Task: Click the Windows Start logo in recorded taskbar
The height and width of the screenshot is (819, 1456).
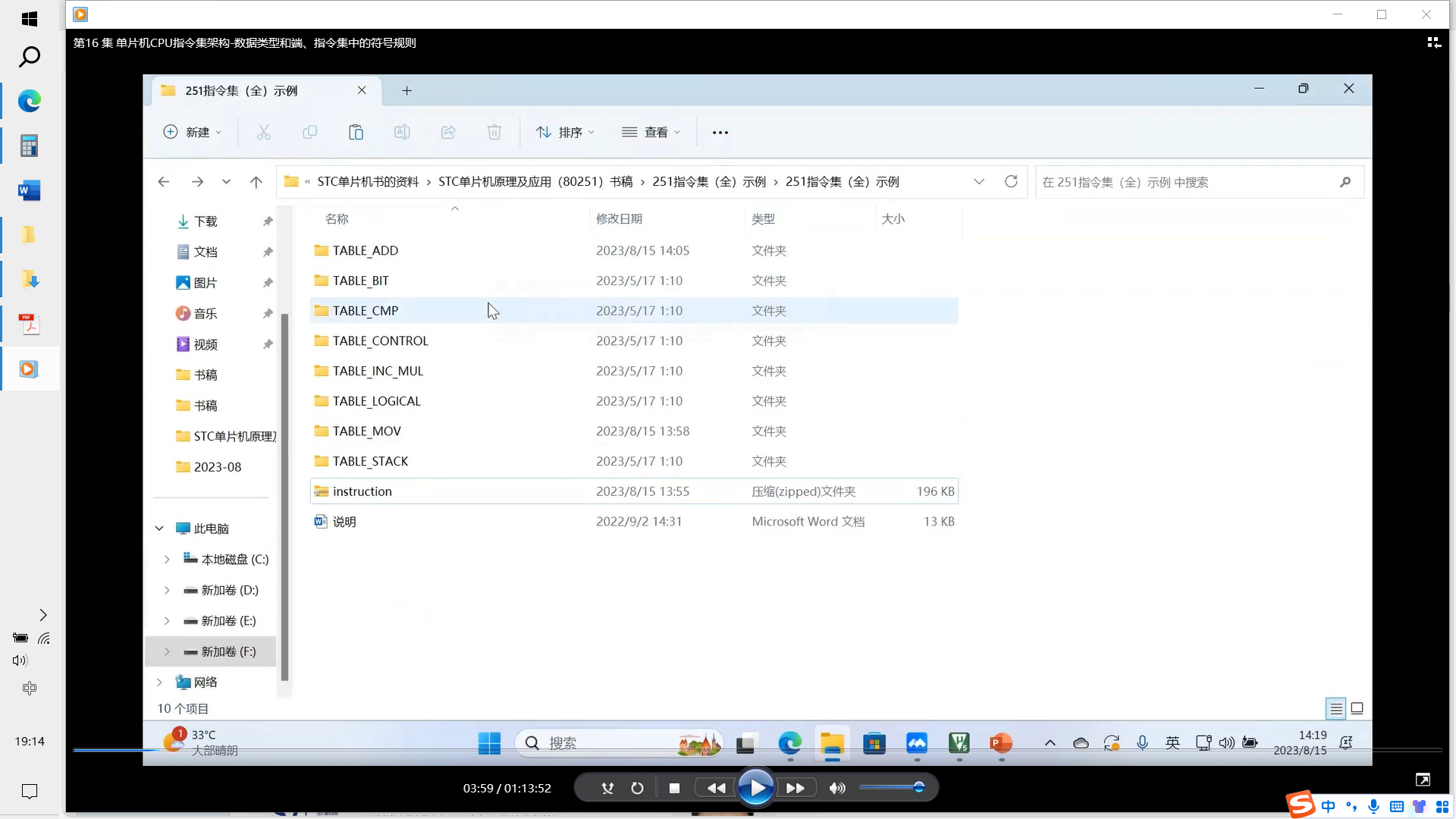Action: [489, 744]
